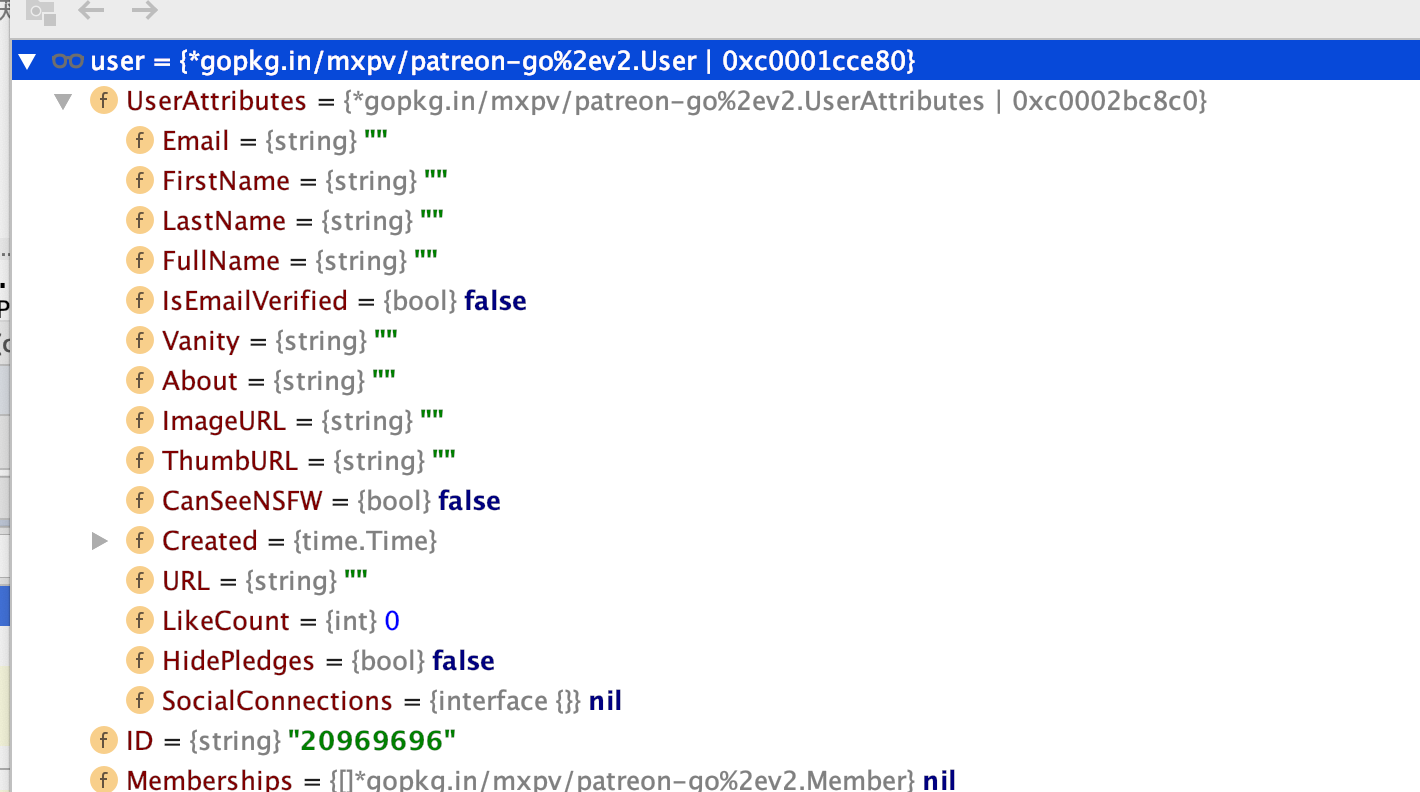The width and height of the screenshot is (1420, 792).
Task: Select the LikeCount field name
Action: point(226,621)
